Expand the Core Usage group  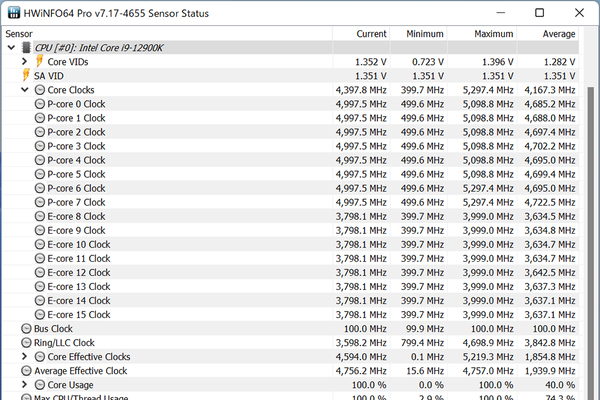click(25, 384)
